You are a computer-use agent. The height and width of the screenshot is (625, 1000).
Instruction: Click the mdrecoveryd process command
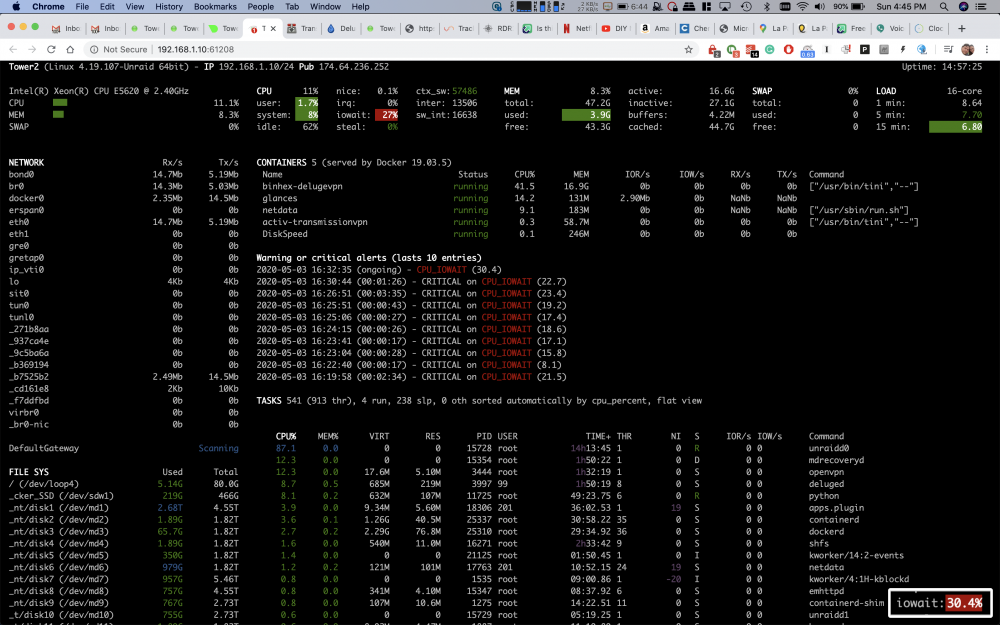pos(836,460)
